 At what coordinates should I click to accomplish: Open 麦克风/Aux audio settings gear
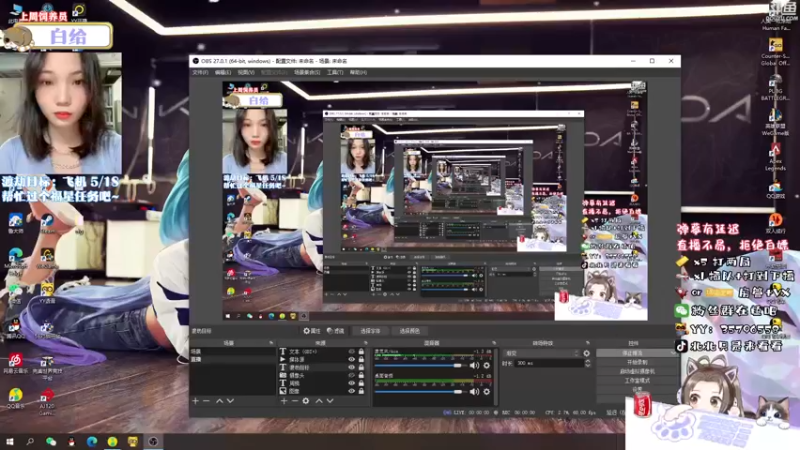(x=487, y=365)
